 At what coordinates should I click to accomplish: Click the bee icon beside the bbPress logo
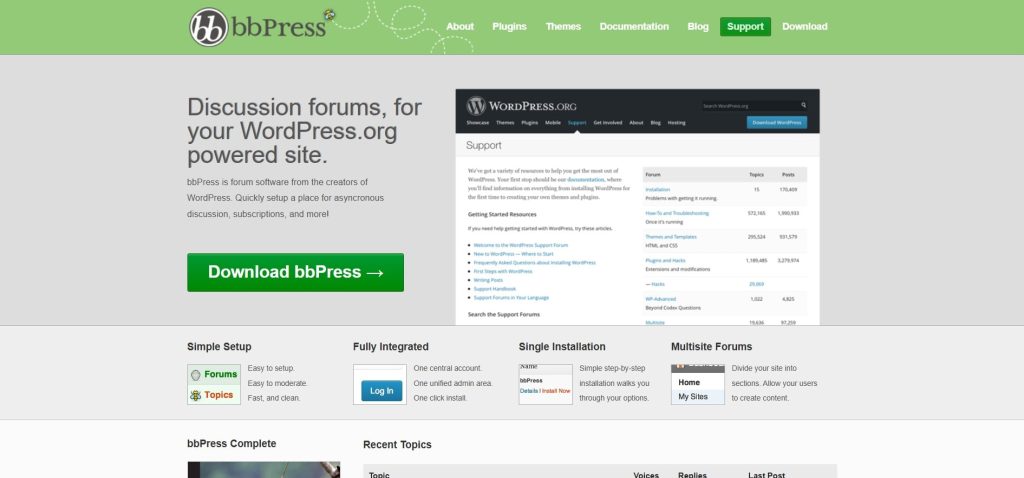tap(329, 15)
